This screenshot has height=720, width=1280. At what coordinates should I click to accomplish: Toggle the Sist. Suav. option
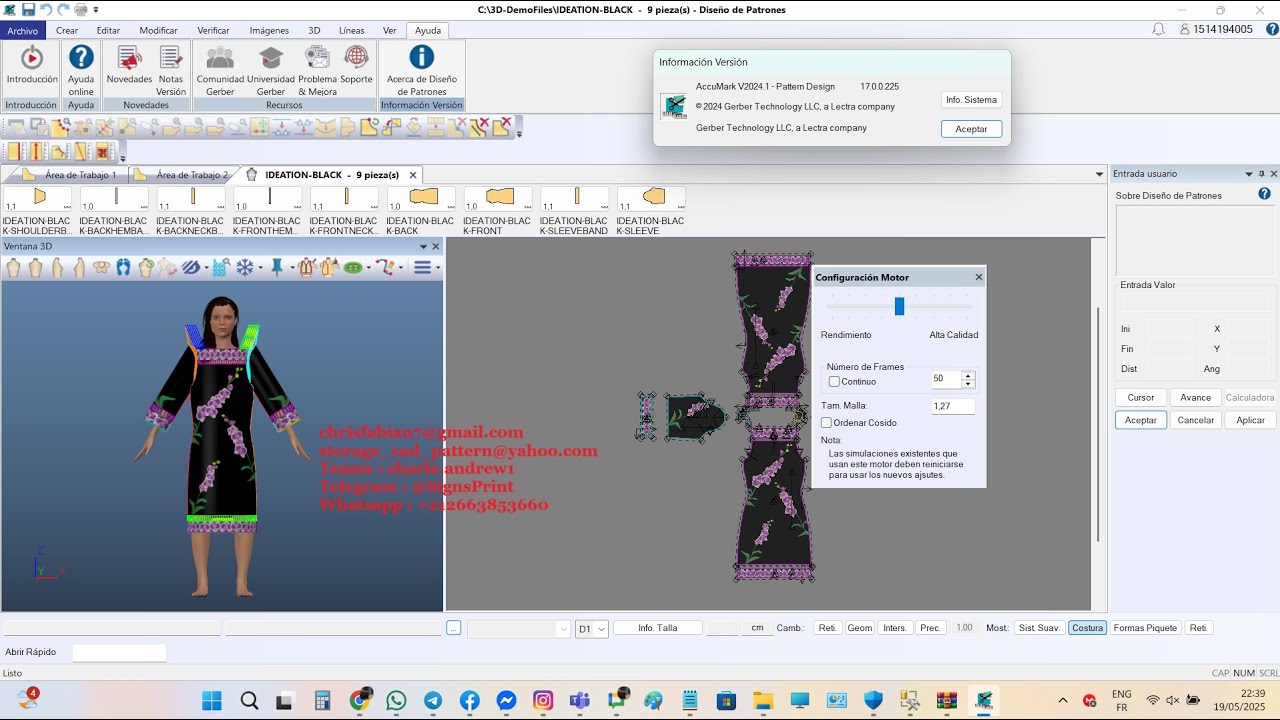point(1039,628)
